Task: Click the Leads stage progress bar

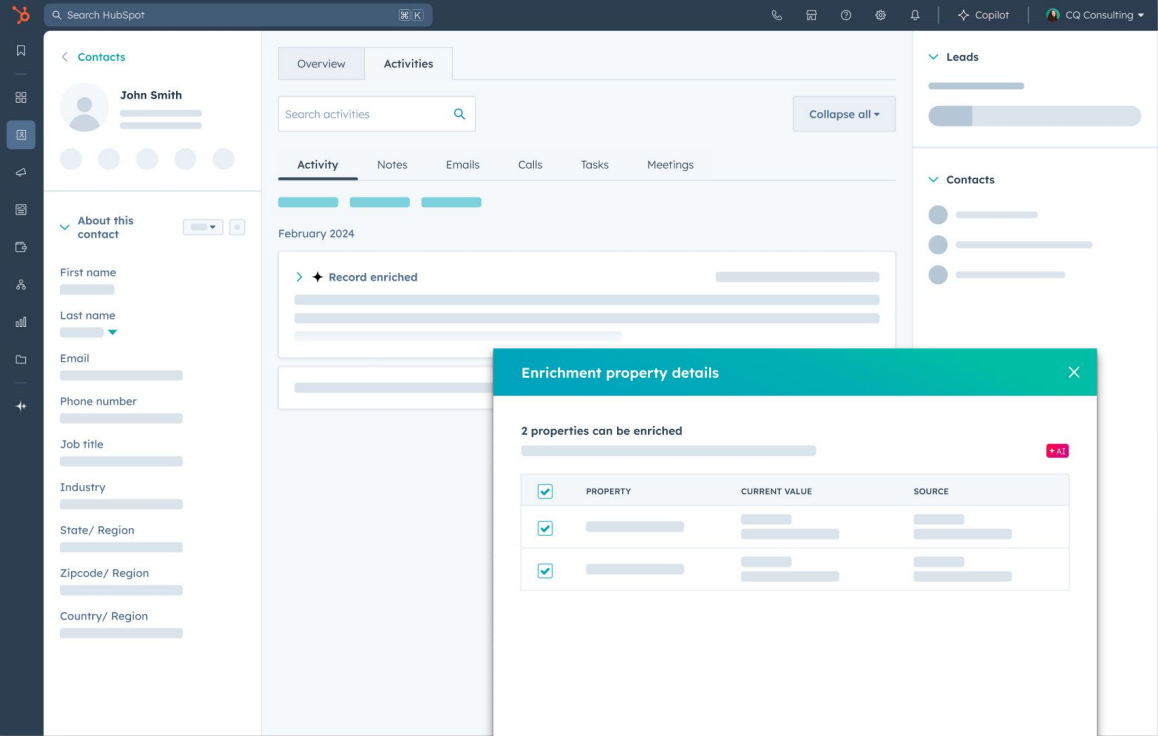Action: pyautogui.click(x=1035, y=116)
